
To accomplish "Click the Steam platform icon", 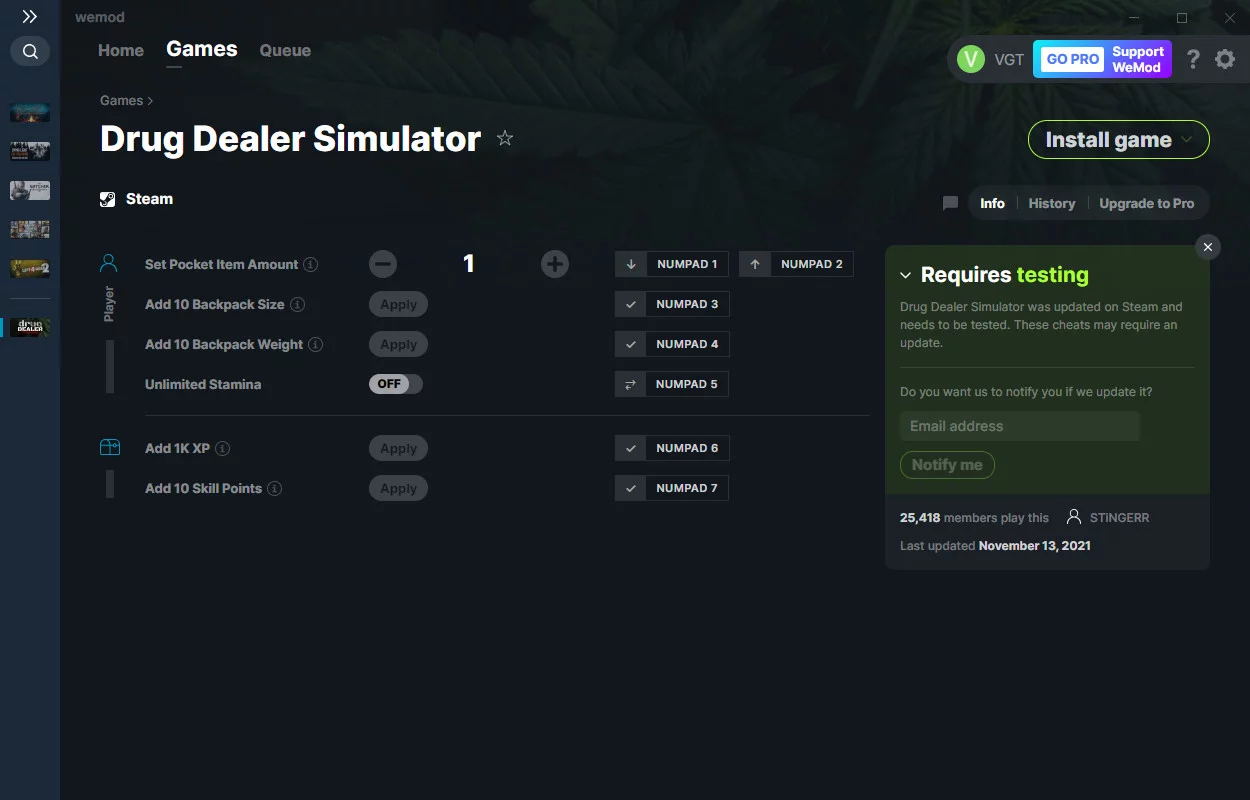I will pyautogui.click(x=108, y=199).
